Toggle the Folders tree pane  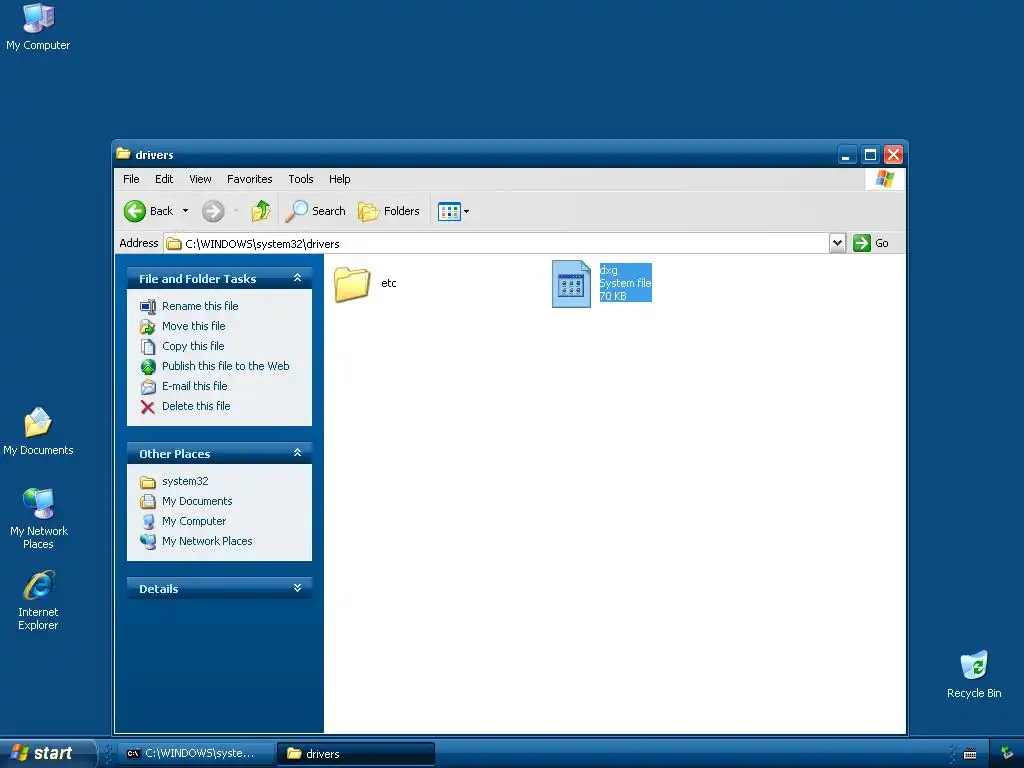389,211
